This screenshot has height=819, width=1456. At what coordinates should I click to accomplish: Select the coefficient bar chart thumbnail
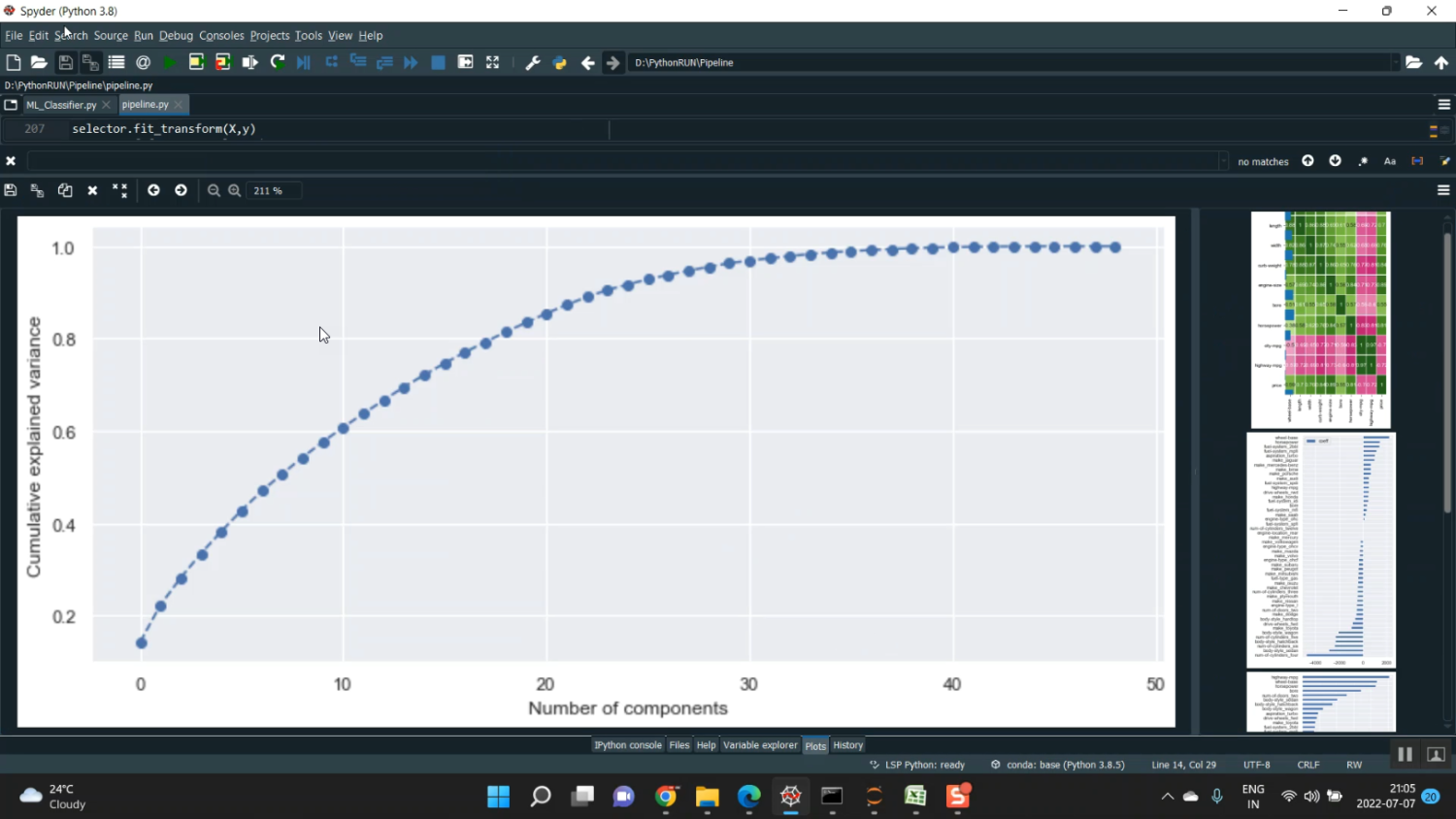coord(1321,550)
